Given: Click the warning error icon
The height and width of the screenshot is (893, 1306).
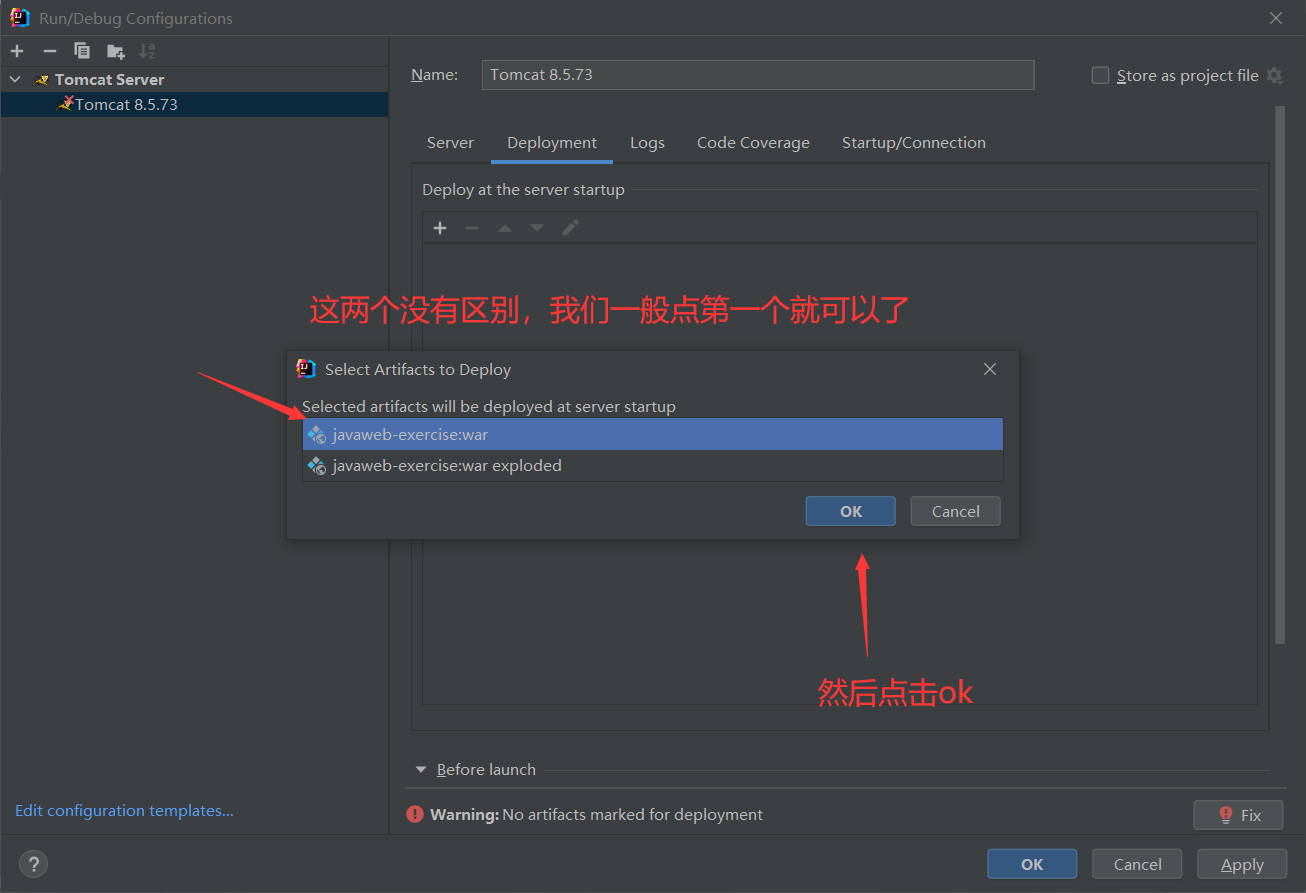Looking at the screenshot, I should click(415, 814).
